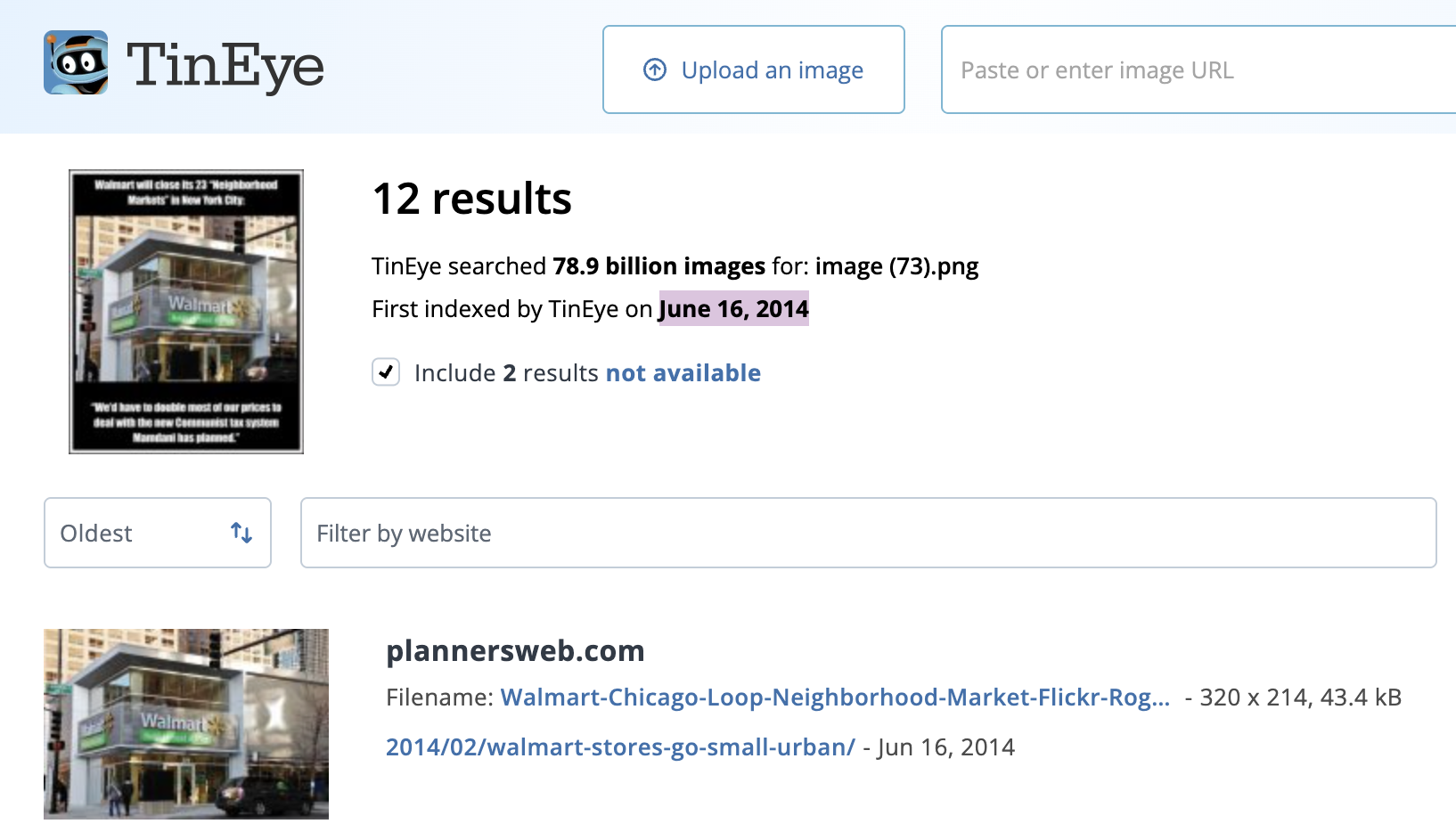Click the plannersweb.com domain heading
This screenshot has height=832, width=1456.
(x=515, y=651)
